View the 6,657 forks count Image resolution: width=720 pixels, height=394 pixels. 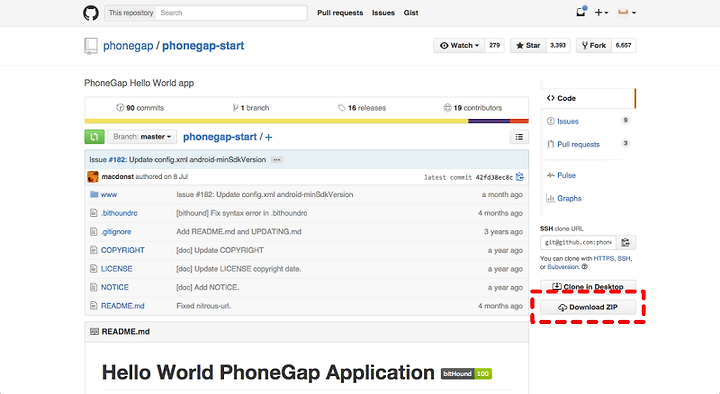[x=624, y=45]
